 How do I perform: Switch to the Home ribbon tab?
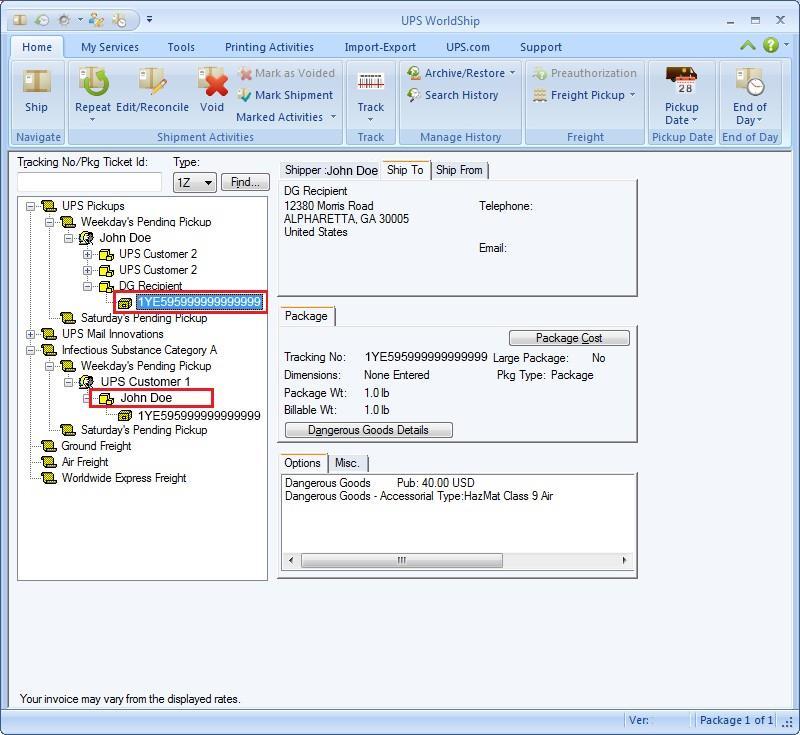coord(37,47)
